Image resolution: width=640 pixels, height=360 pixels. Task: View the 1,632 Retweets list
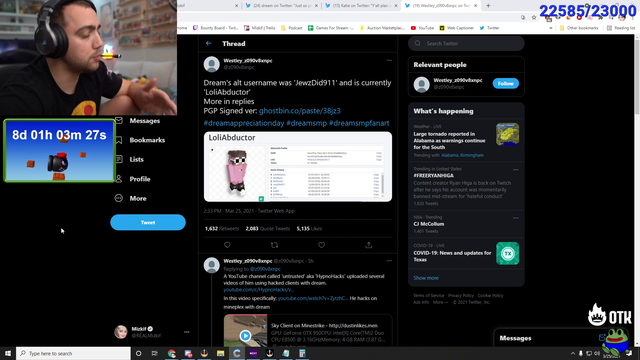[x=222, y=229]
